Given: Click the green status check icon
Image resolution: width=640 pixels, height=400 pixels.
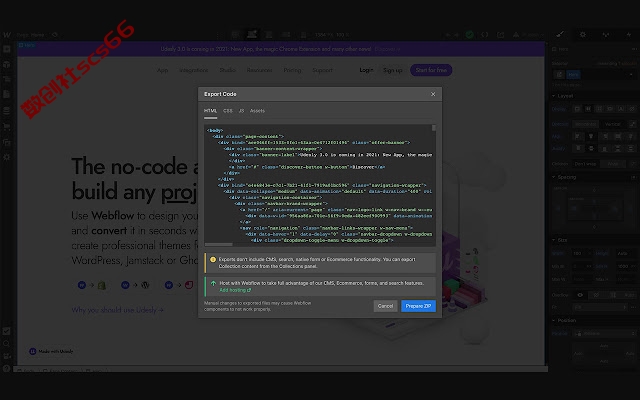Looking at the screenshot, I should pyautogui.click(x=469, y=35).
